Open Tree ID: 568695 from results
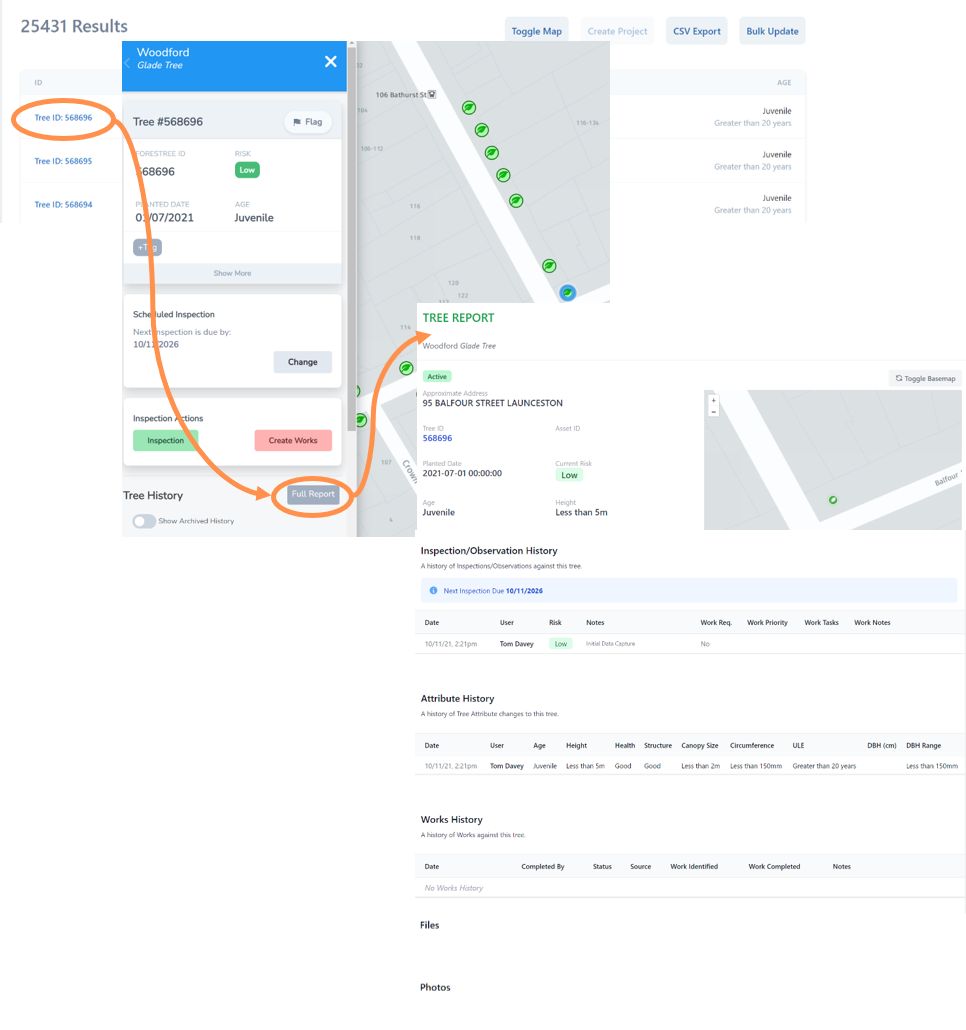The image size is (966, 1030). pyautogui.click(x=63, y=161)
